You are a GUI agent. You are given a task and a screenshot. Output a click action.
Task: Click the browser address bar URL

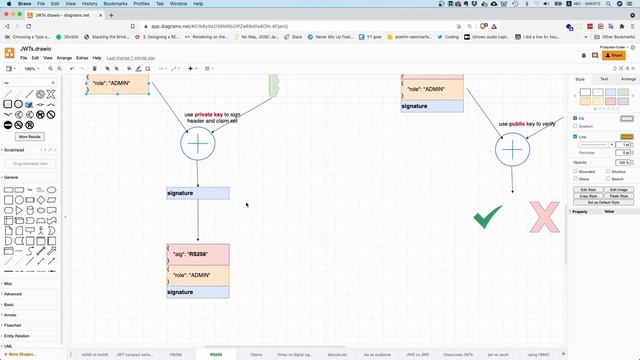[x=220, y=26]
